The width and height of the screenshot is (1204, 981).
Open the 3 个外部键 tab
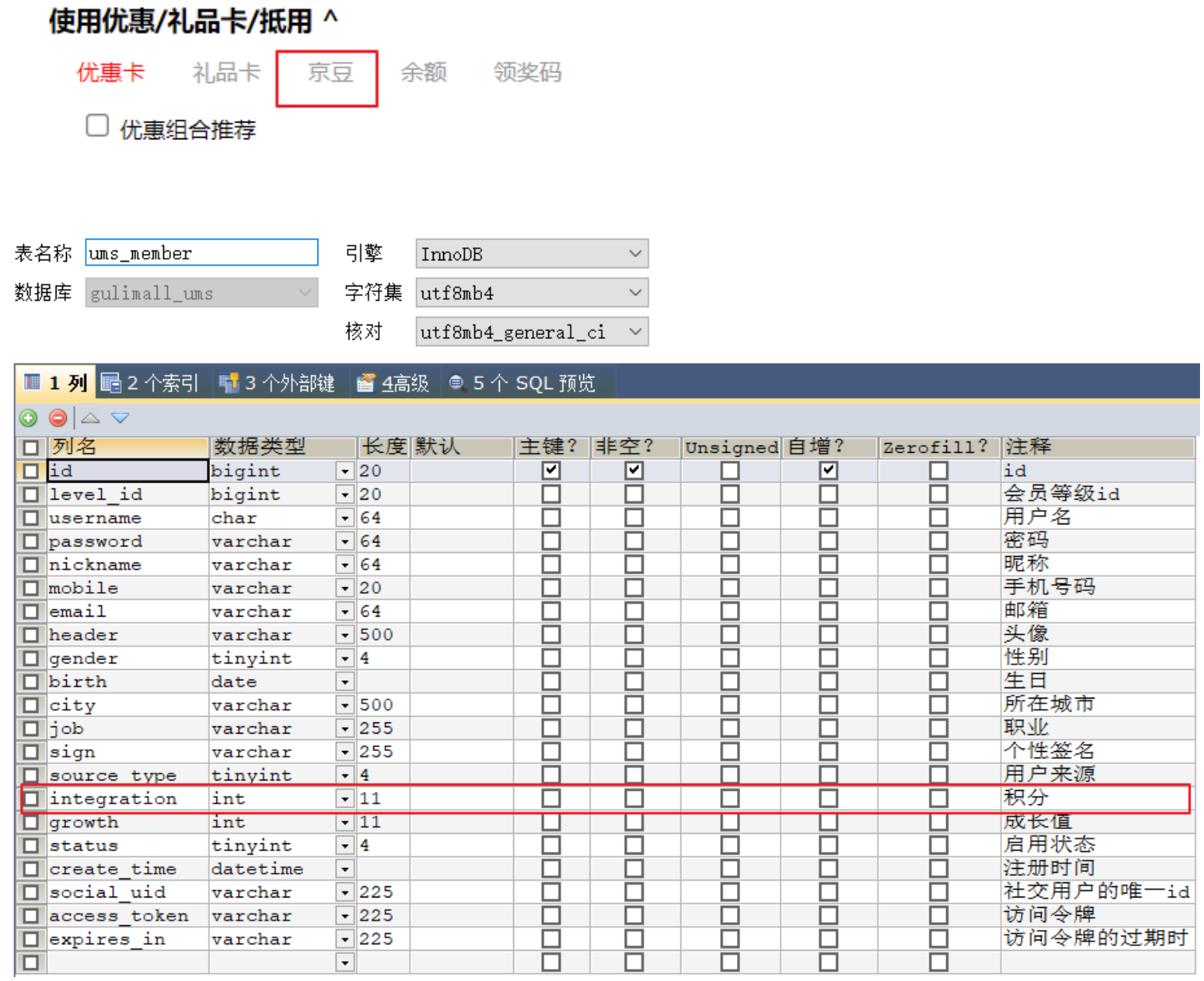(277, 383)
